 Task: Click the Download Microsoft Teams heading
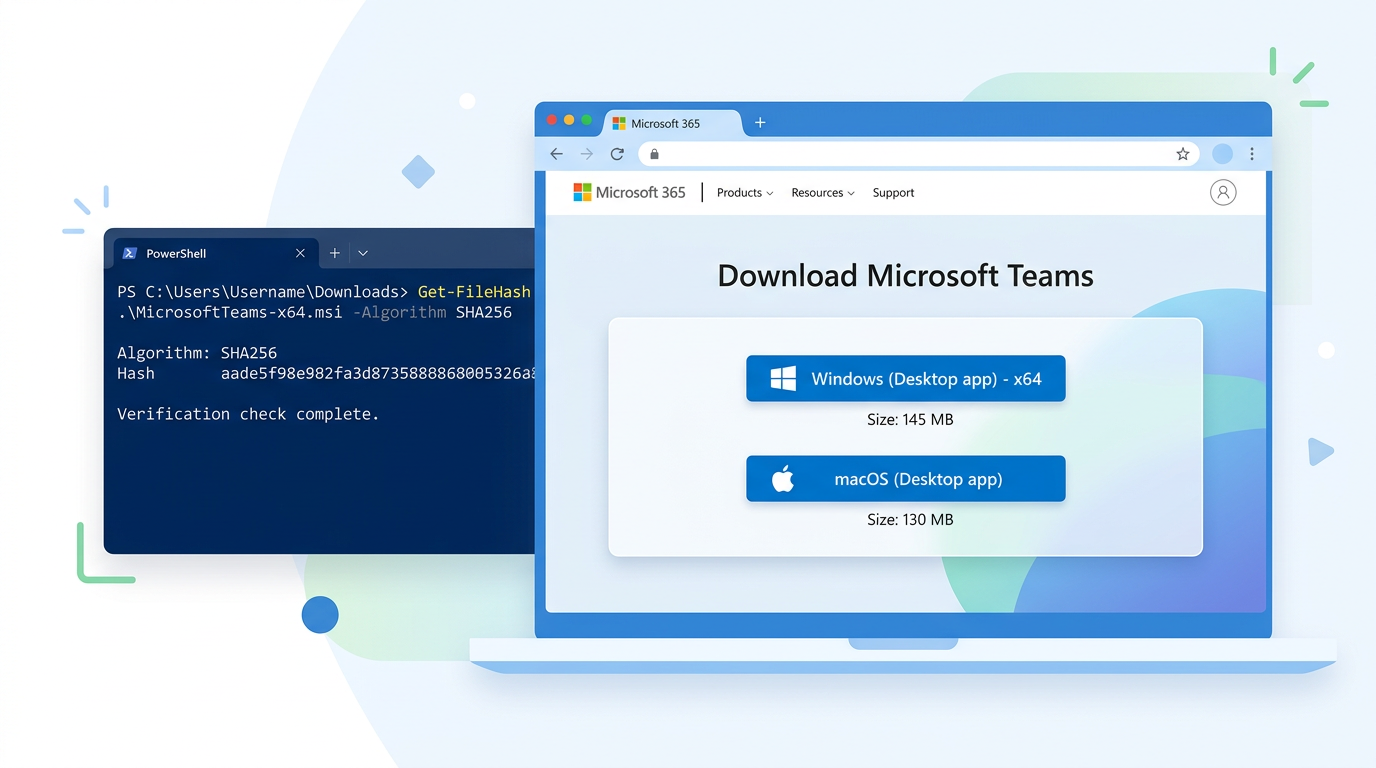tap(906, 275)
